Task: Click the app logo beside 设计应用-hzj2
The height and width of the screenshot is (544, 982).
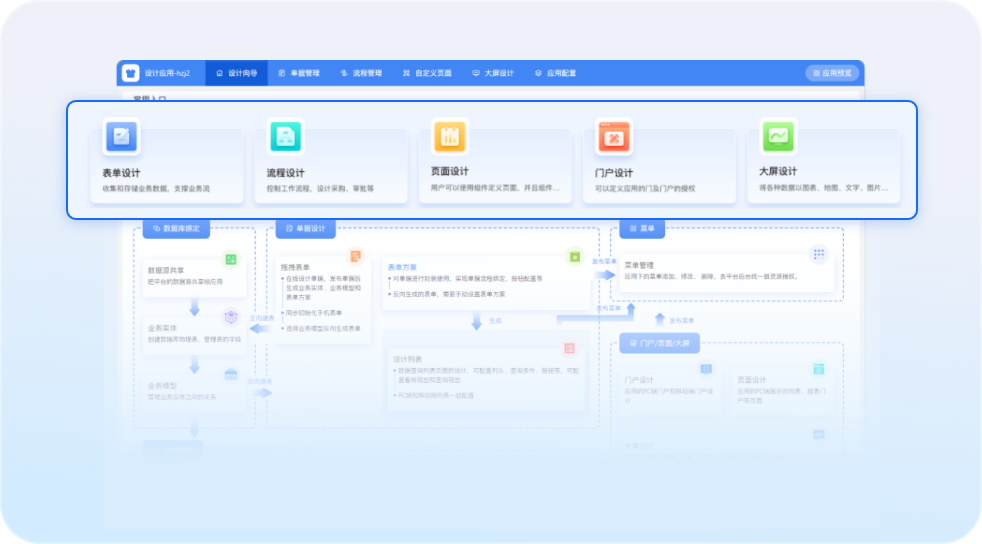Action: [130, 73]
